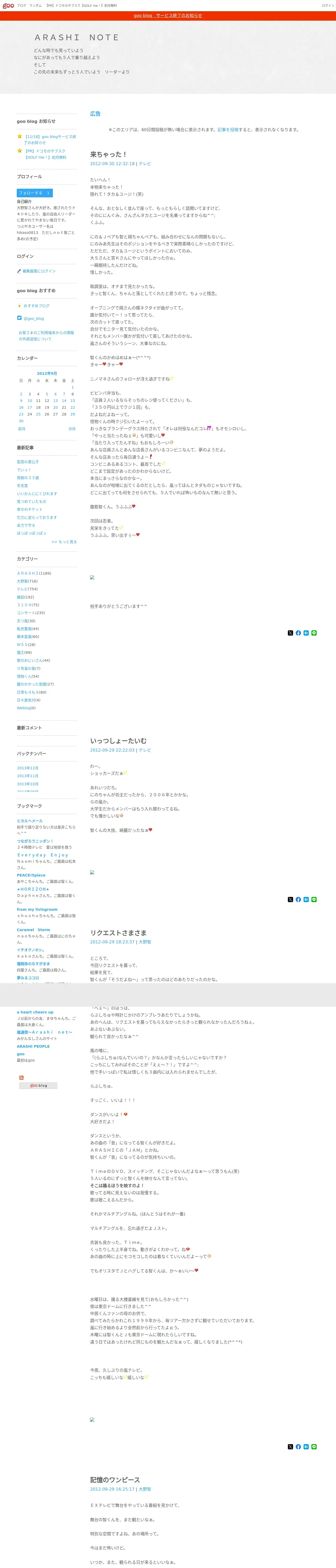
Task: Share 来ちゃった！ post on Facebook
Action: click(298, 633)
